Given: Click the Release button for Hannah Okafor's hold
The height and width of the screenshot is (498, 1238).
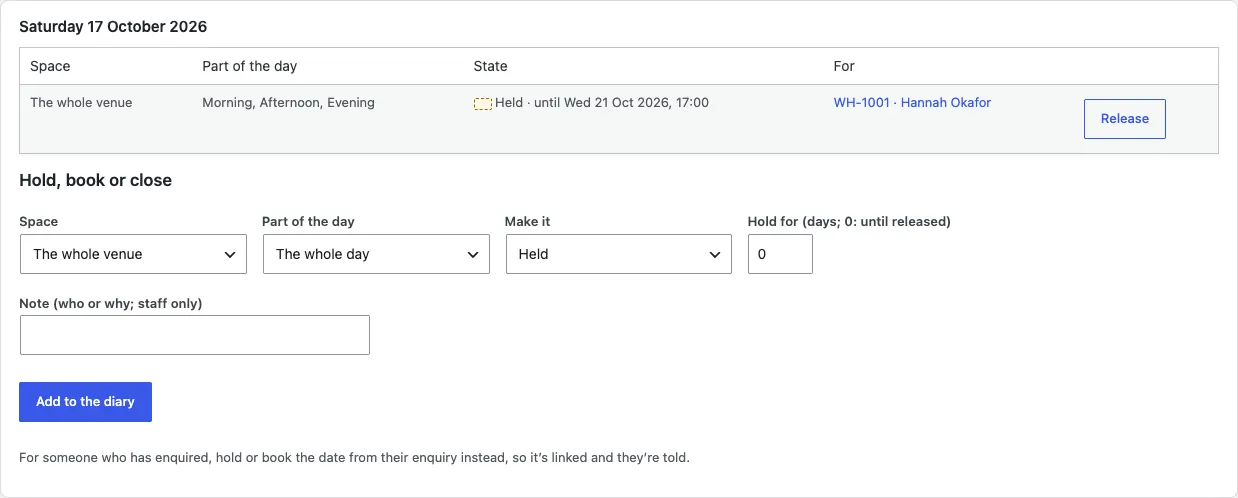Looking at the screenshot, I should coord(1124,118).
